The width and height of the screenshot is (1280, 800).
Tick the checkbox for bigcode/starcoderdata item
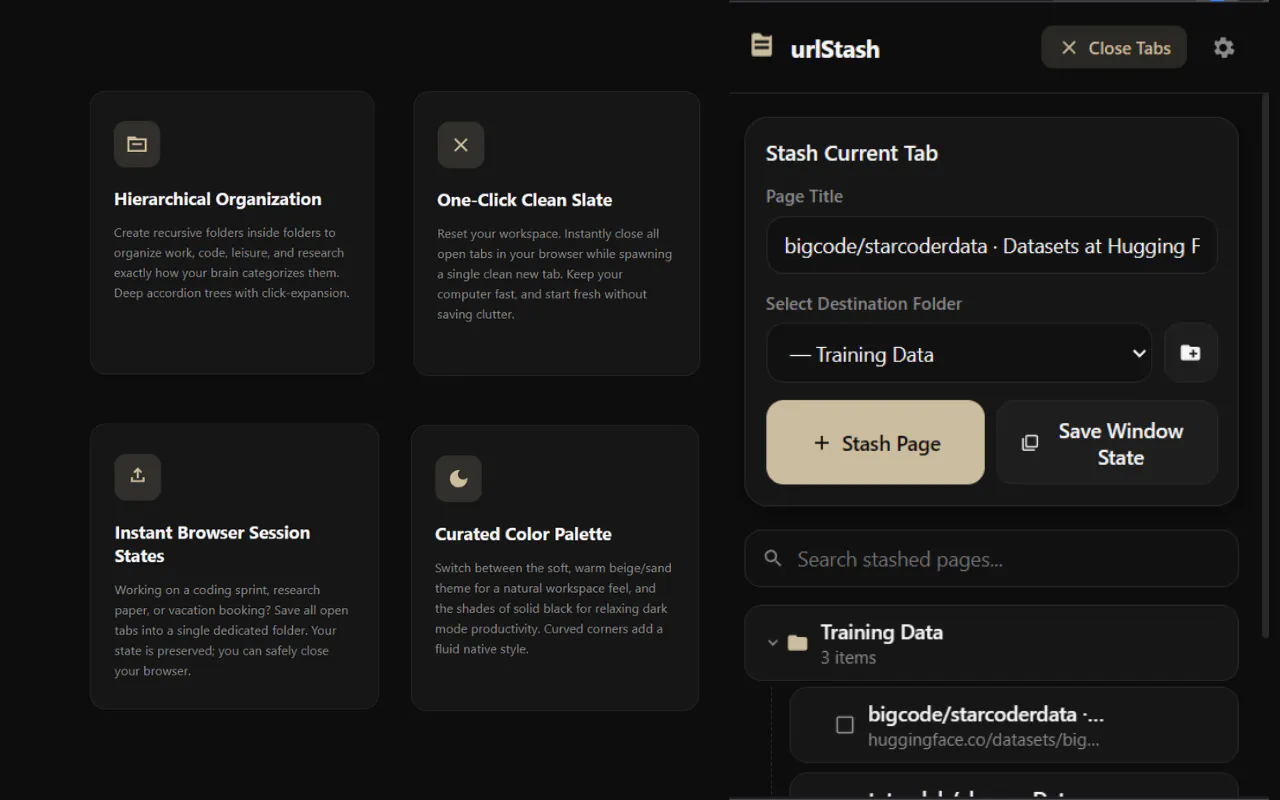(845, 725)
